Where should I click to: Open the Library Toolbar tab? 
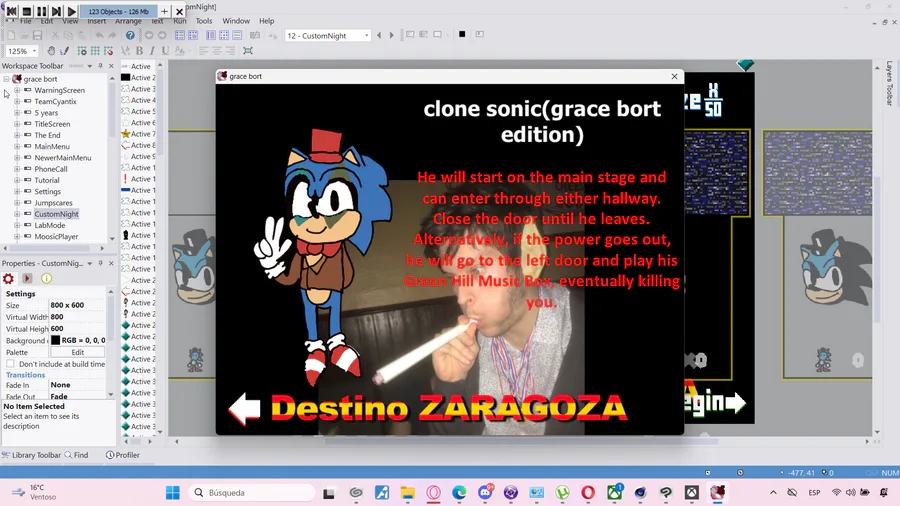point(31,455)
